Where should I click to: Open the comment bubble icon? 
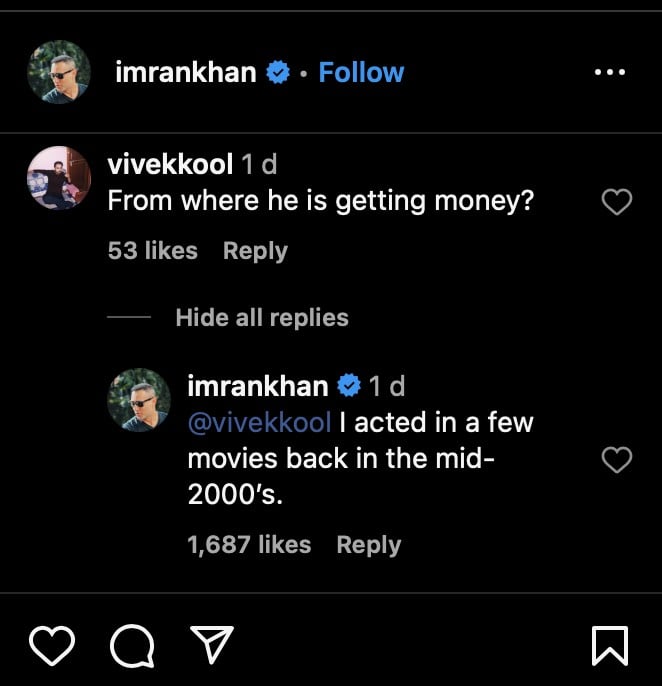point(132,645)
